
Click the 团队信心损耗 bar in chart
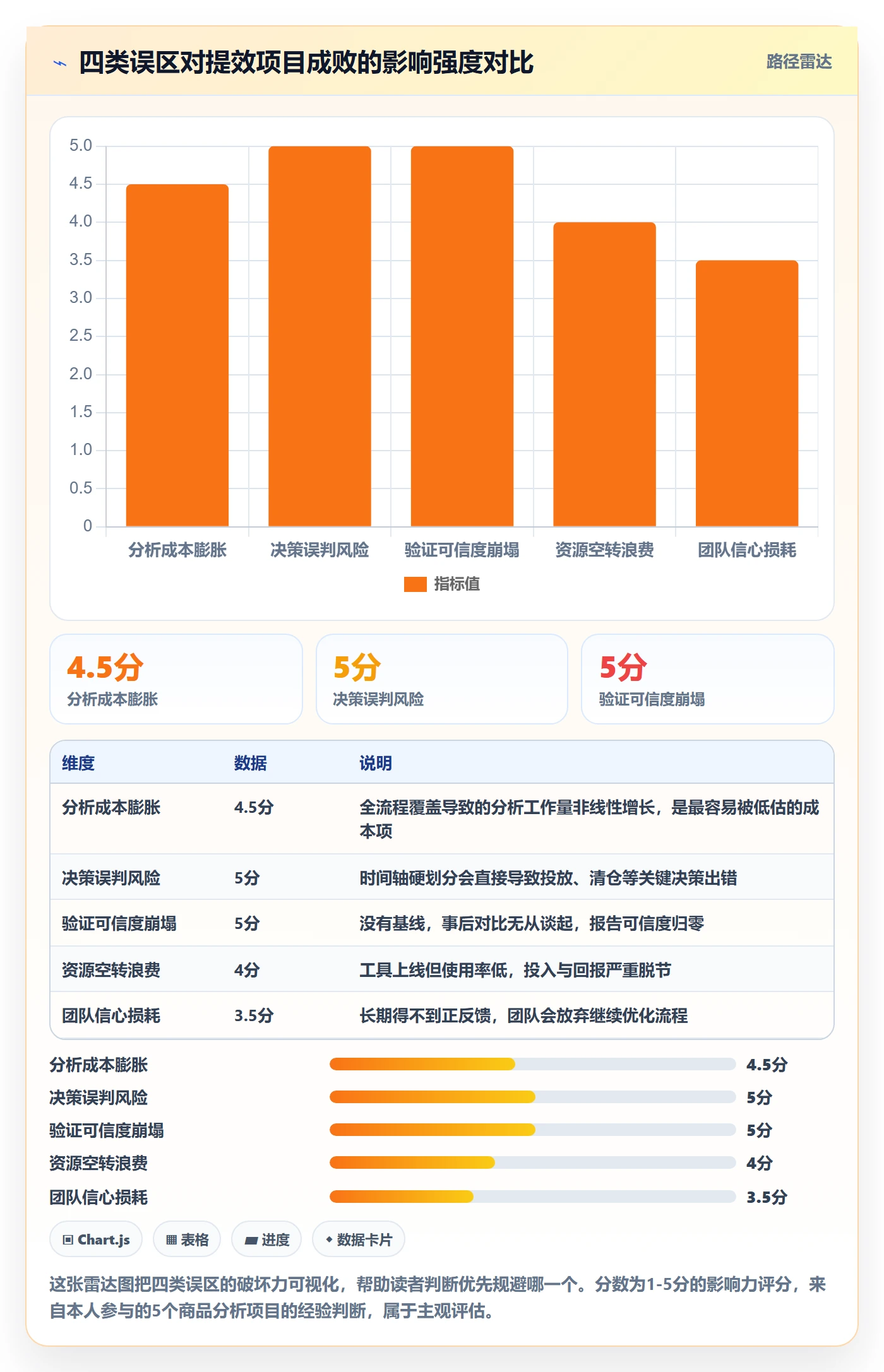tap(747, 393)
